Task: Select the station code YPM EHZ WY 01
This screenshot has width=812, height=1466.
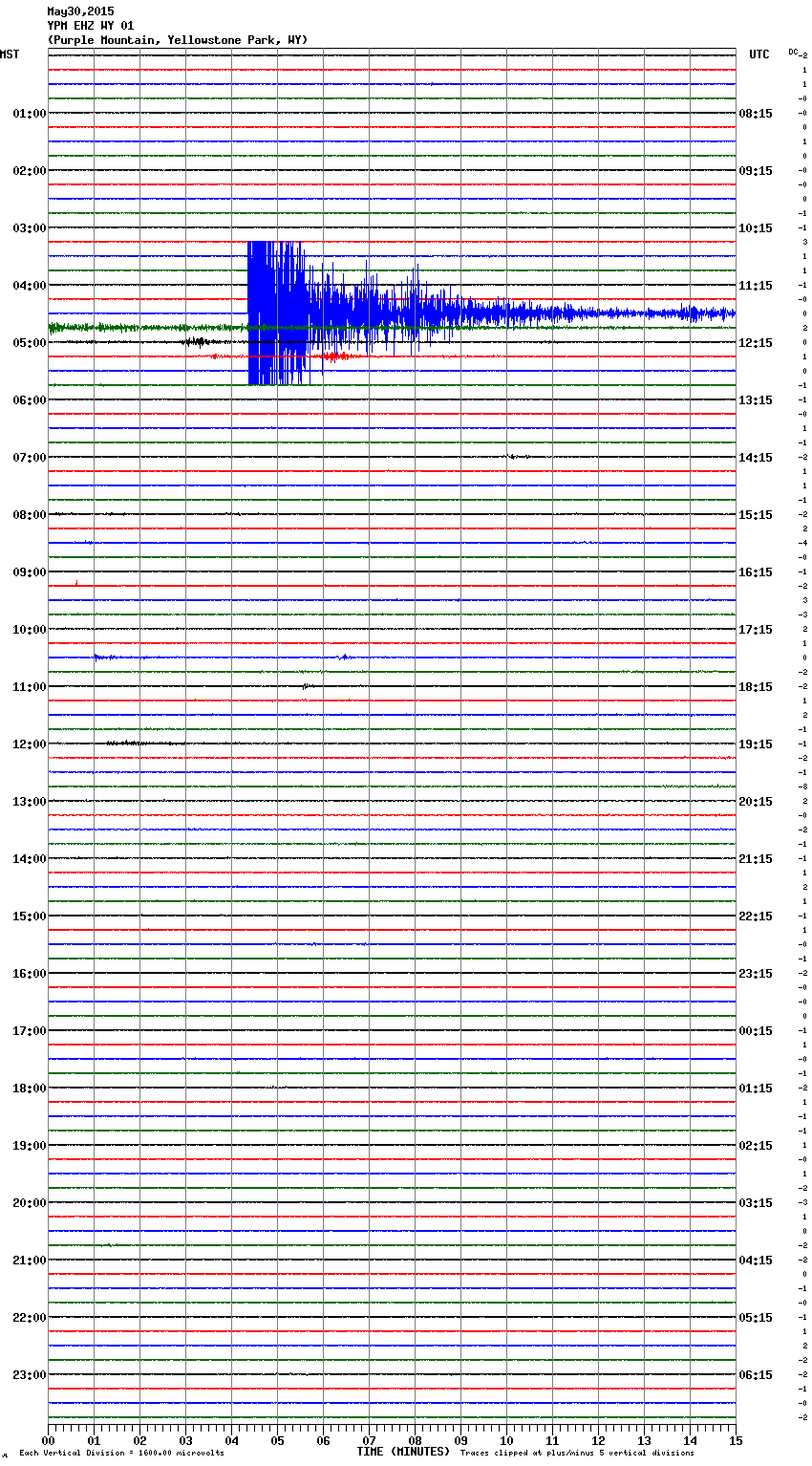Action: tap(91, 26)
